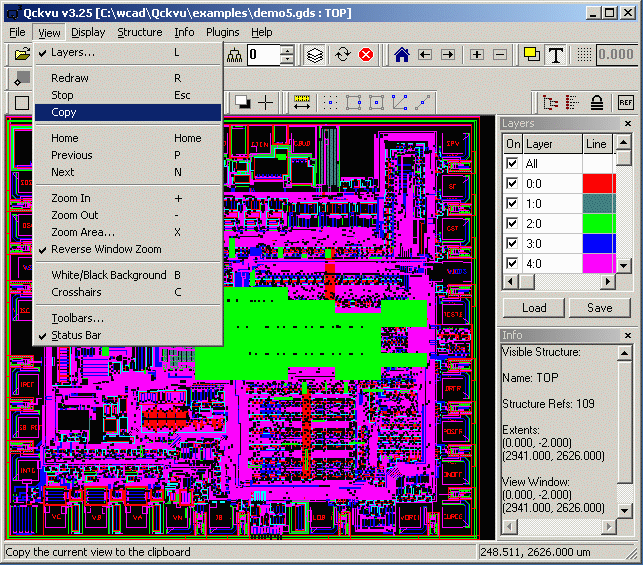
Task: Open the Display menu
Action: pyautogui.click(x=88, y=32)
